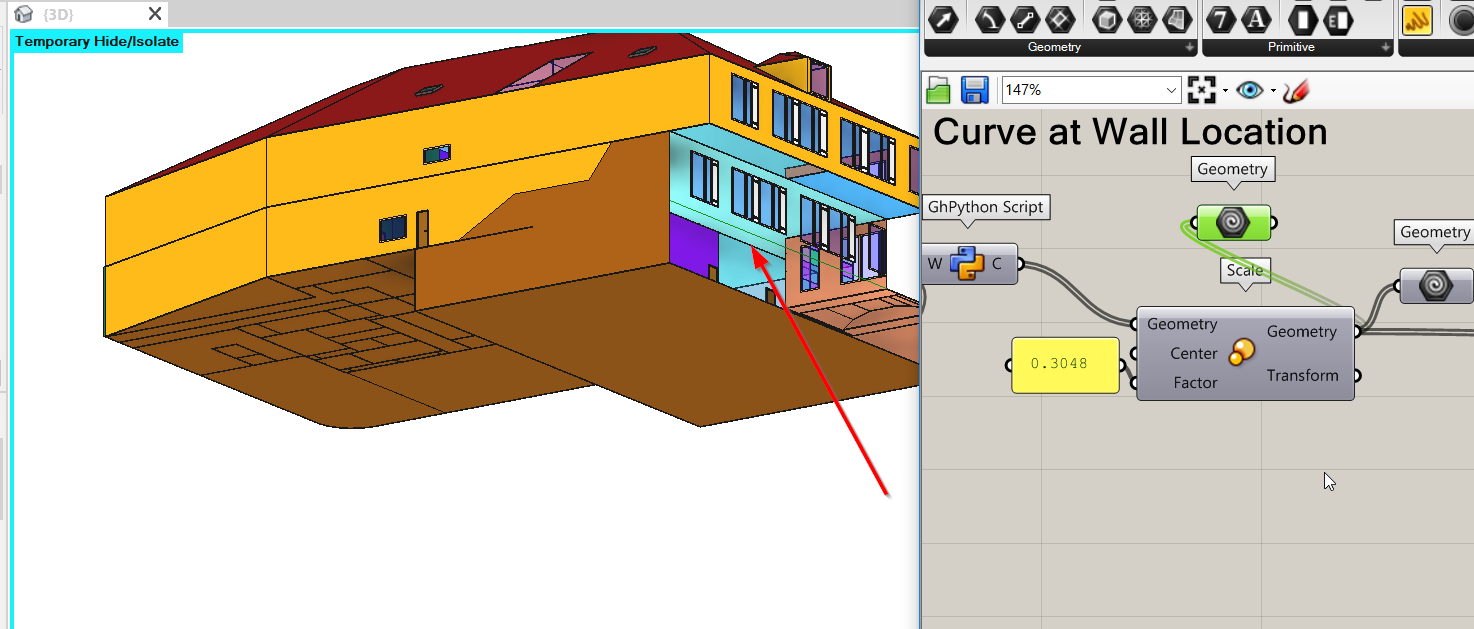
Task: Select the brown door on orange wall
Action: click(422, 229)
